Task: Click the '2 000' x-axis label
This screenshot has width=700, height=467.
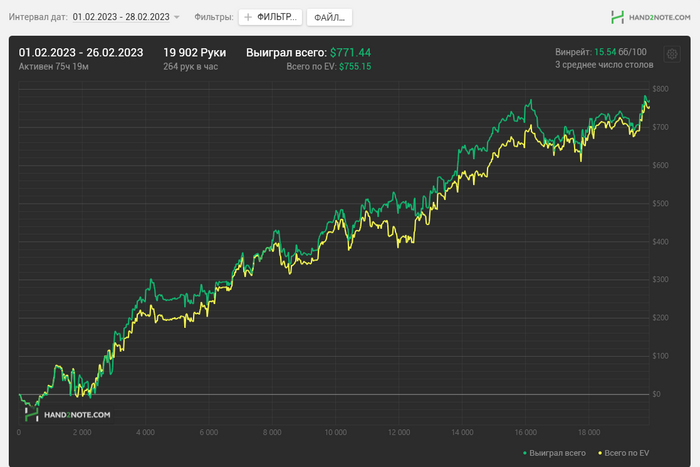Action: 82,432
